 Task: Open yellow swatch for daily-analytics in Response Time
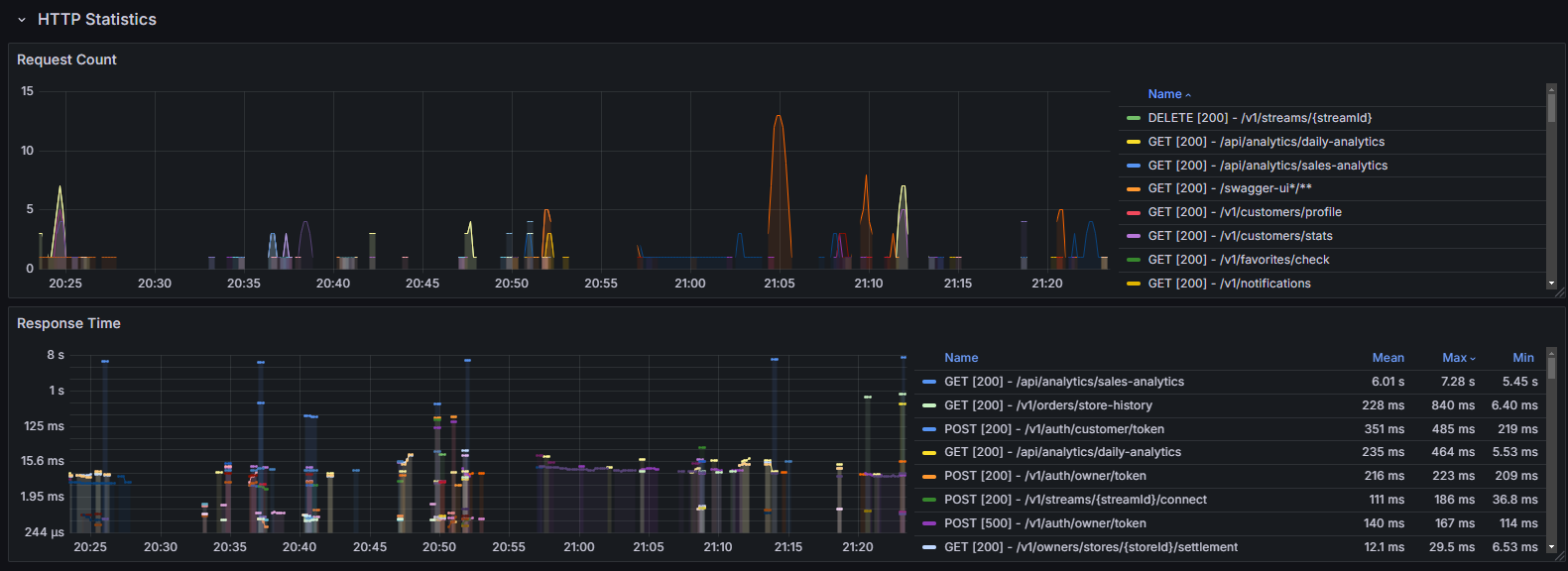pyautogui.click(x=929, y=452)
